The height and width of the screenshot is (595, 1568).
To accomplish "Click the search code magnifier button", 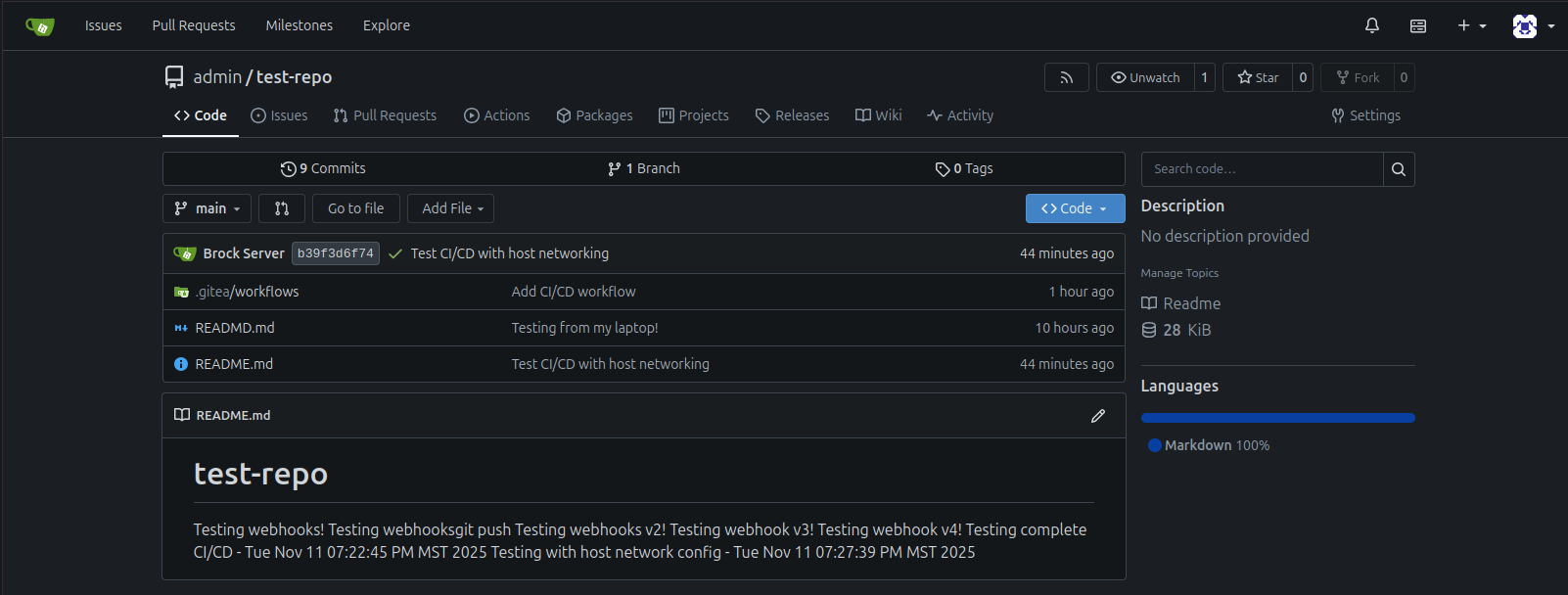I will pos(1398,169).
